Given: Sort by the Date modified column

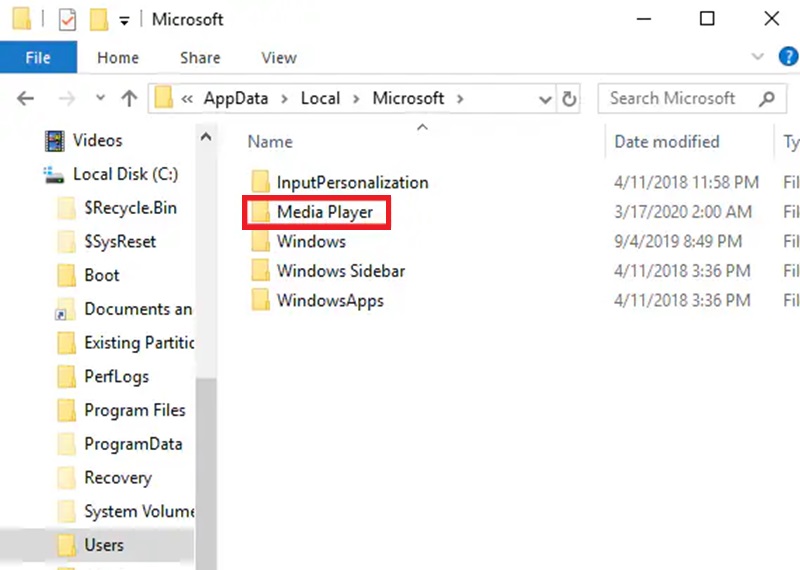Looking at the screenshot, I should tap(667, 141).
